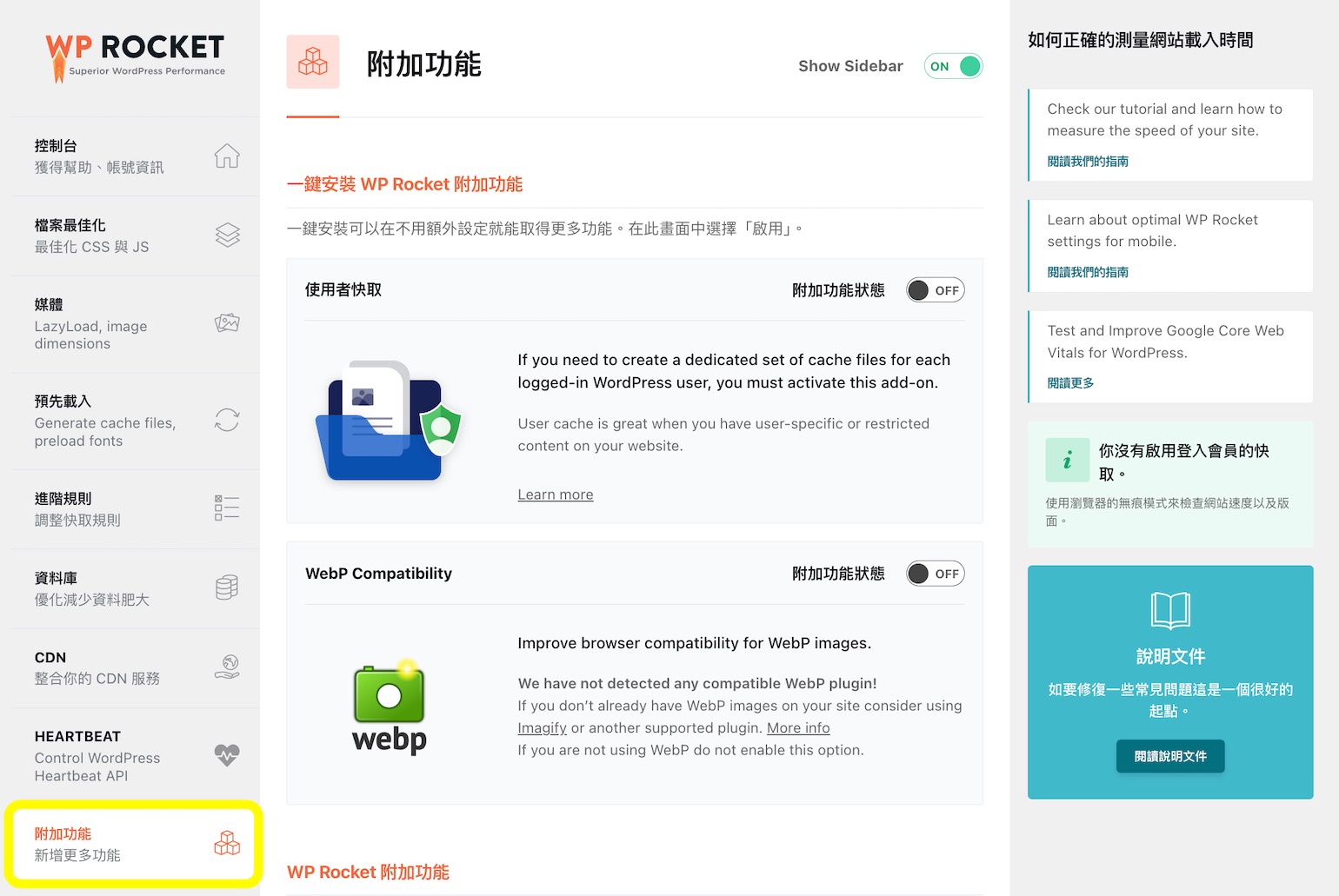The image size is (1339, 896).
Task: Click the 如何正確的測量網站載入時間 sidebar heading
Action: click(x=1141, y=40)
